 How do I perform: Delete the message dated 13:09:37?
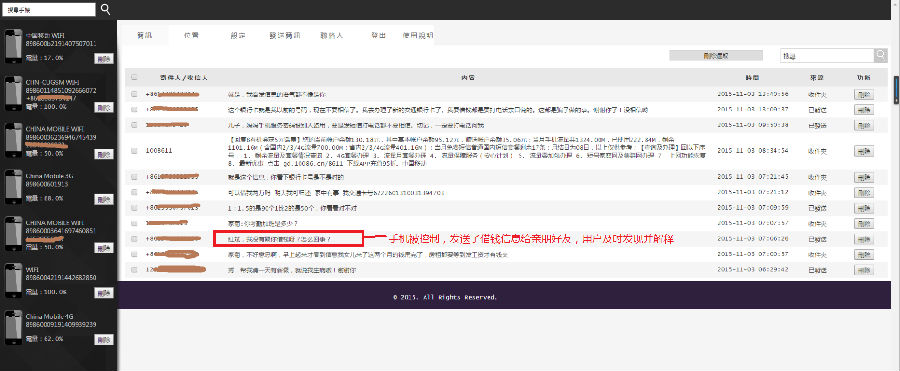coord(864,109)
